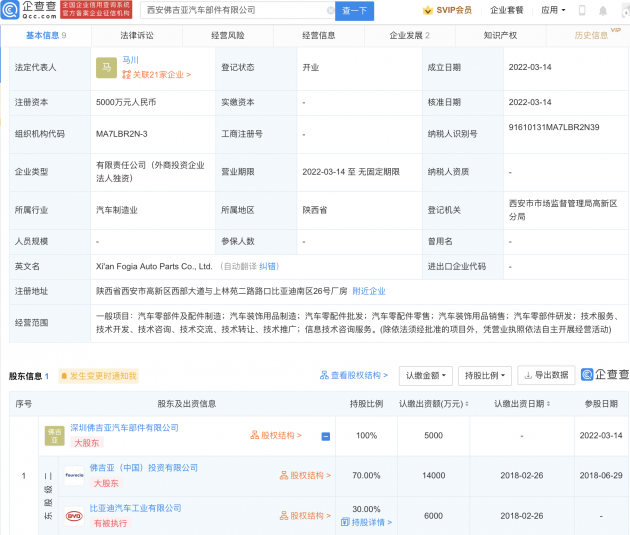Open 佛吉亚（中国）投资有限公司 link

click(143, 468)
